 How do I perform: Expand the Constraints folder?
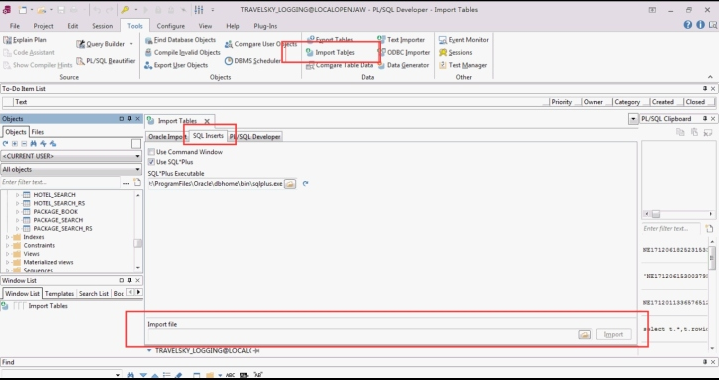click(7, 246)
